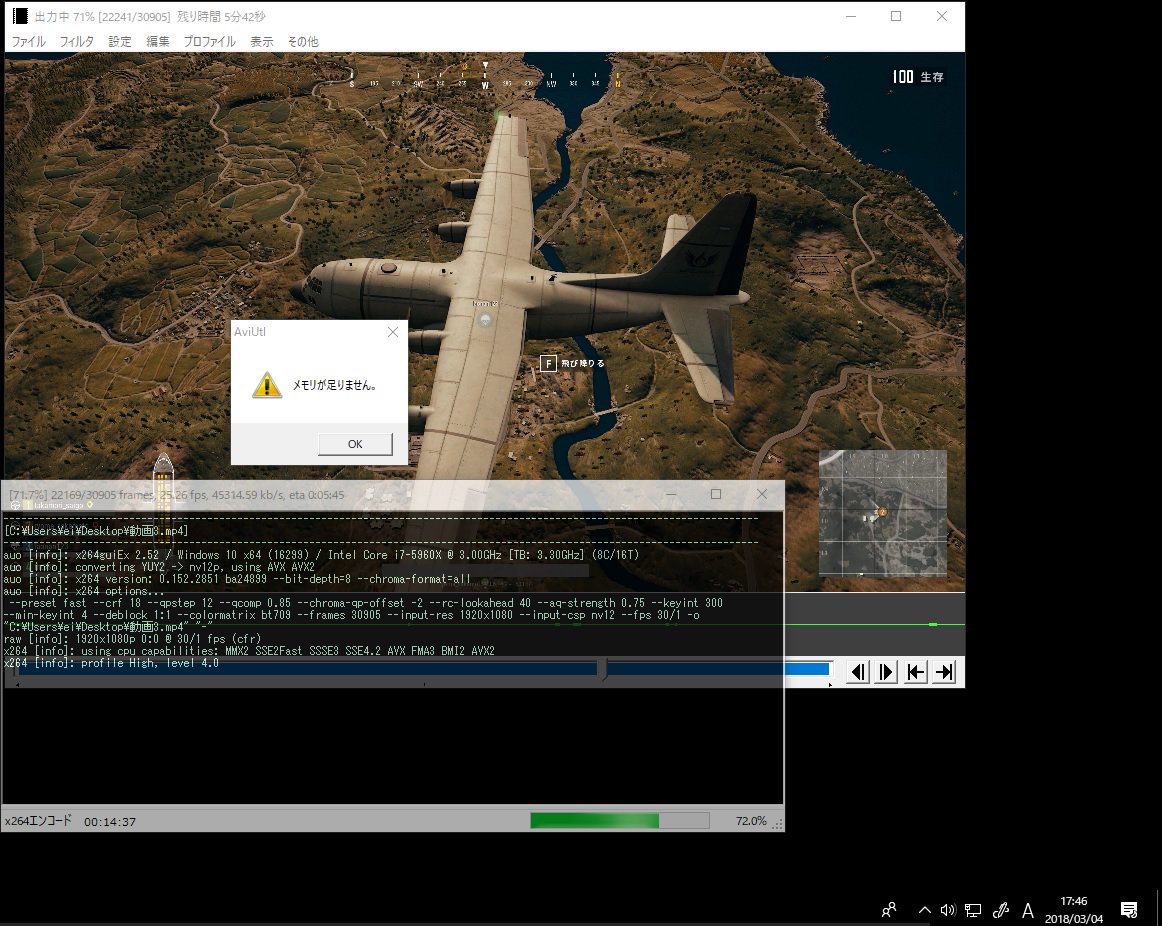
Task: Close the AviUtl error dialog
Action: (x=393, y=332)
